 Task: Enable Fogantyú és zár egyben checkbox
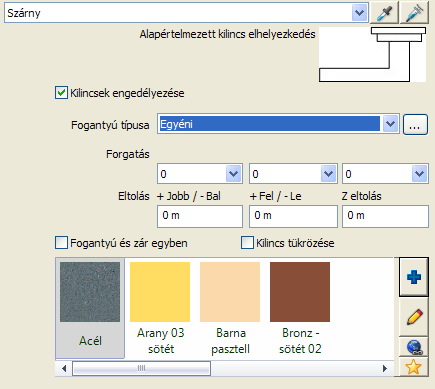tap(61, 243)
